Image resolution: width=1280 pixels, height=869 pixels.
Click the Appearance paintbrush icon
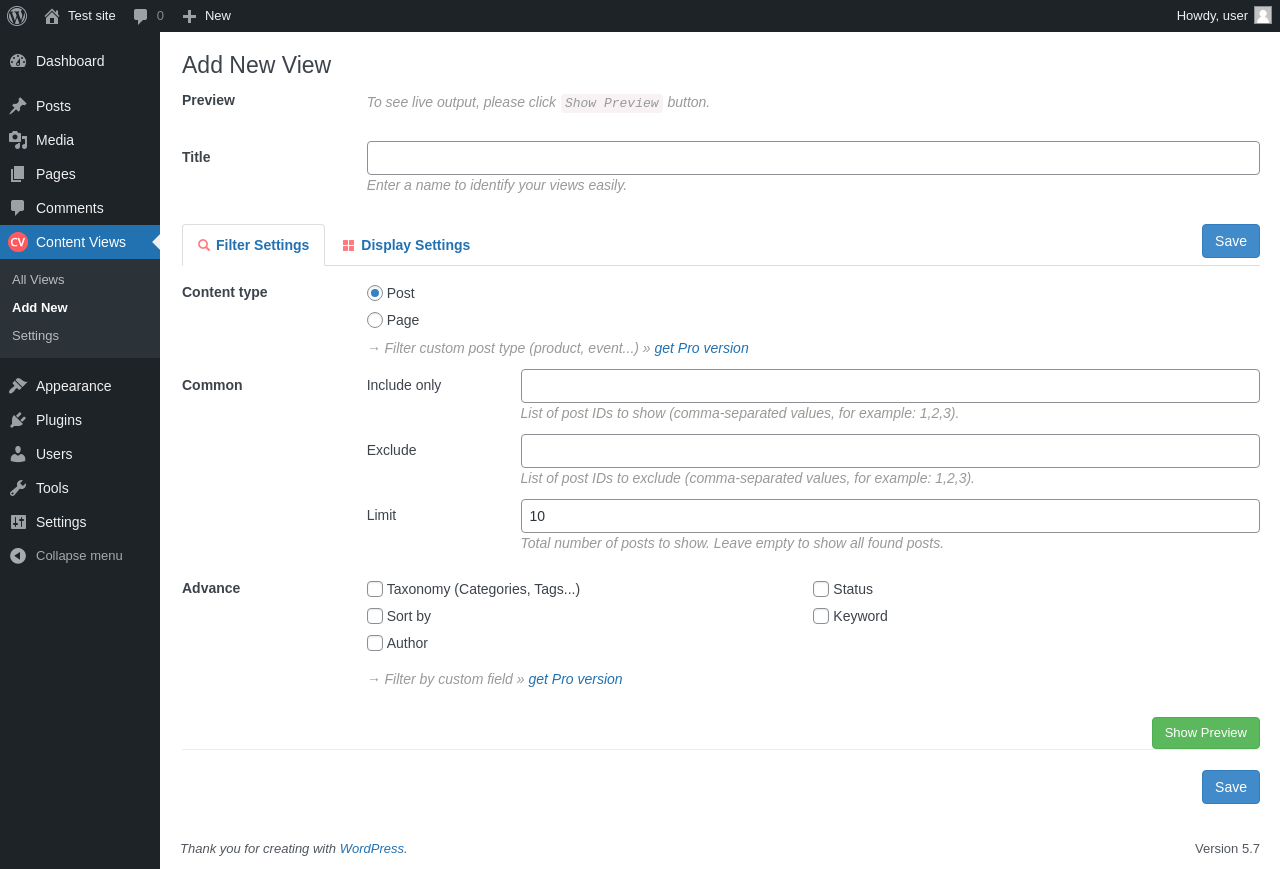pos(18,386)
